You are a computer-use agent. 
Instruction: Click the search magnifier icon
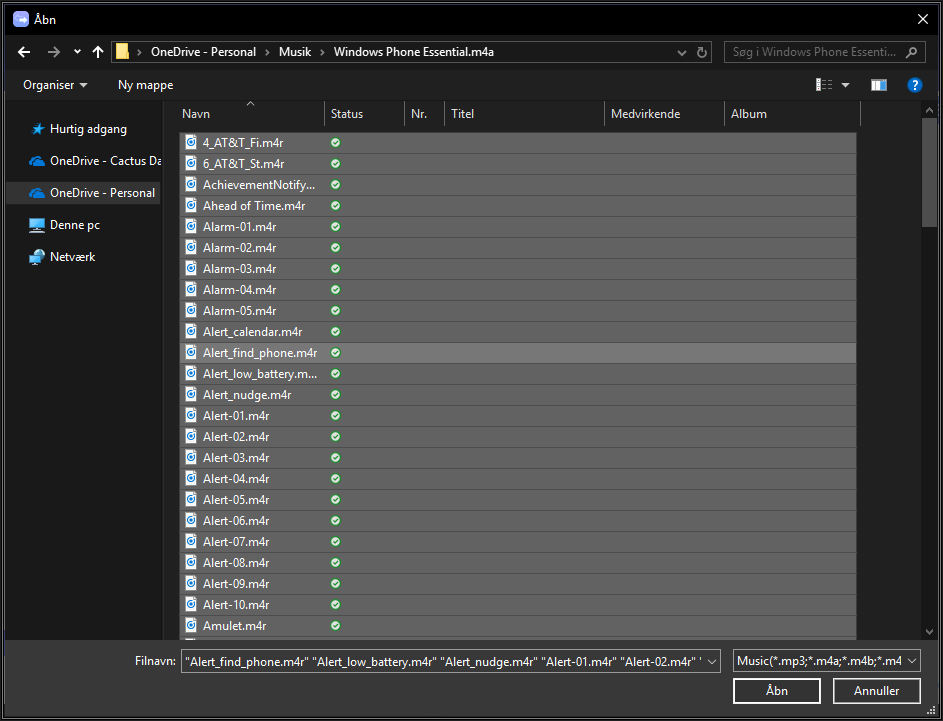(912, 52)
